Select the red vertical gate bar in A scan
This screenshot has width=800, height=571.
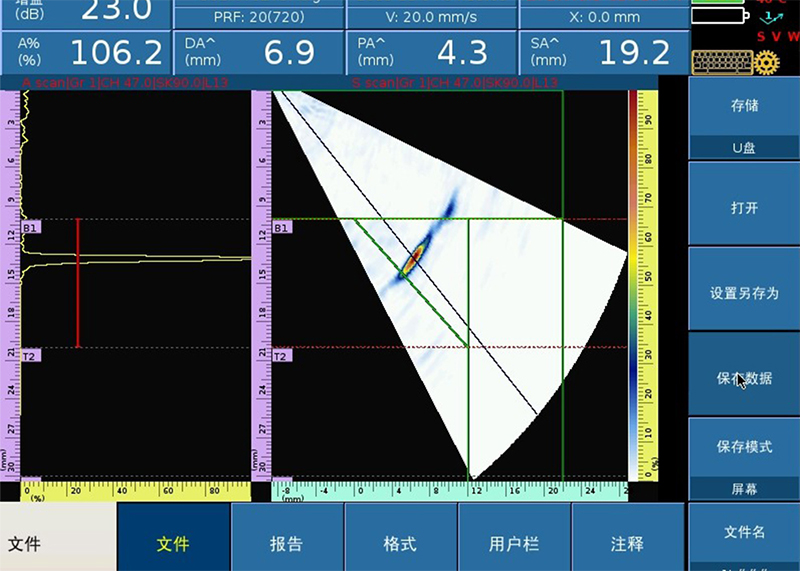tap(78, 283)
